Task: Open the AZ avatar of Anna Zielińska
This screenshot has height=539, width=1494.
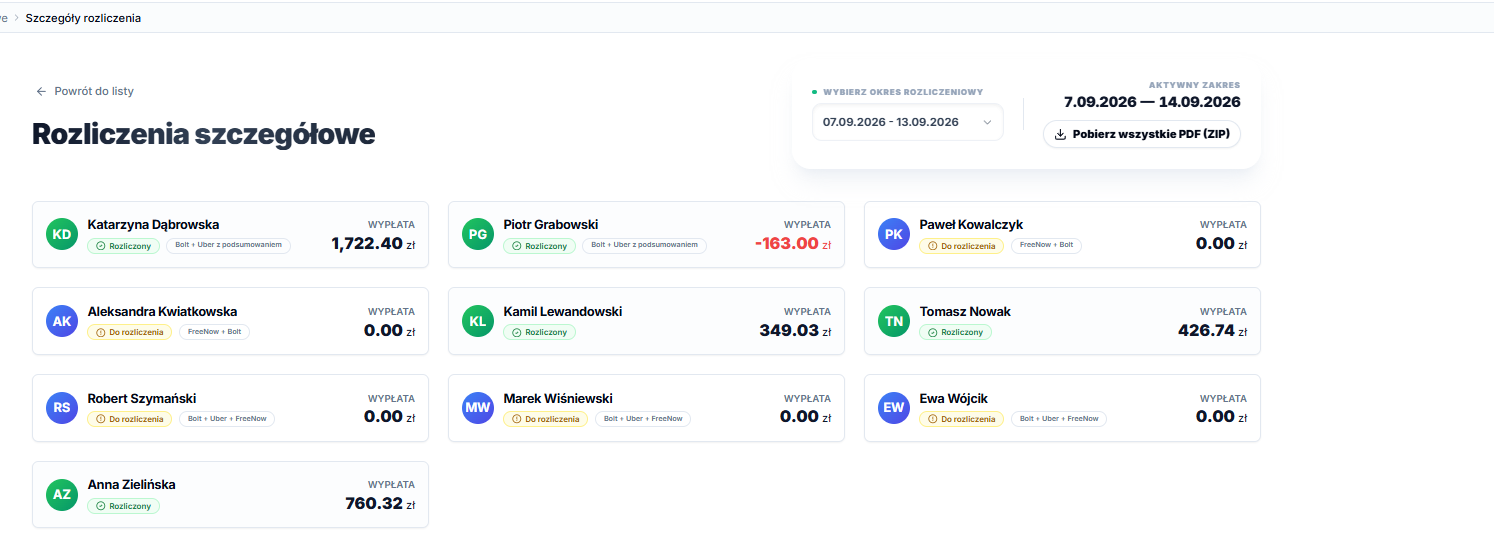Action: 62,494
